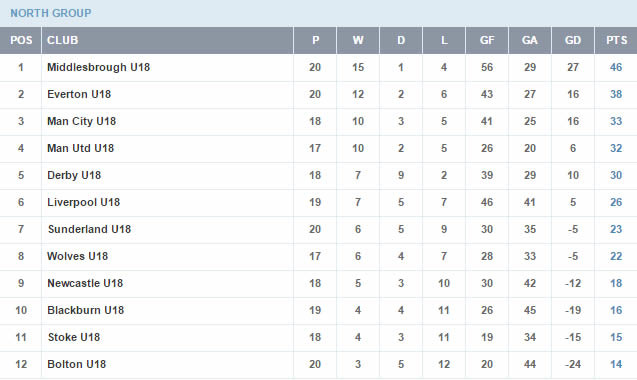Click Newcastle U18 club name
Screen dimensions: 637x380
pyautogui.click(x=85, y=283)
